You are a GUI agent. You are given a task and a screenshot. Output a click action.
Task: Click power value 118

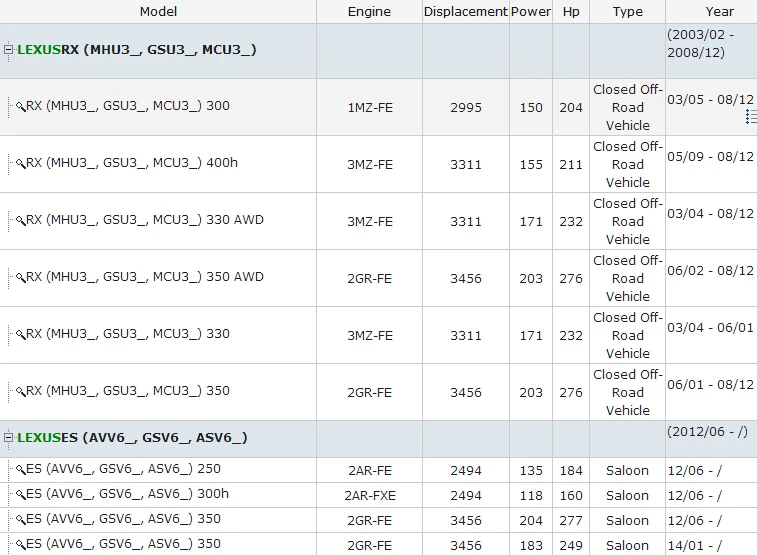[531, 496]
